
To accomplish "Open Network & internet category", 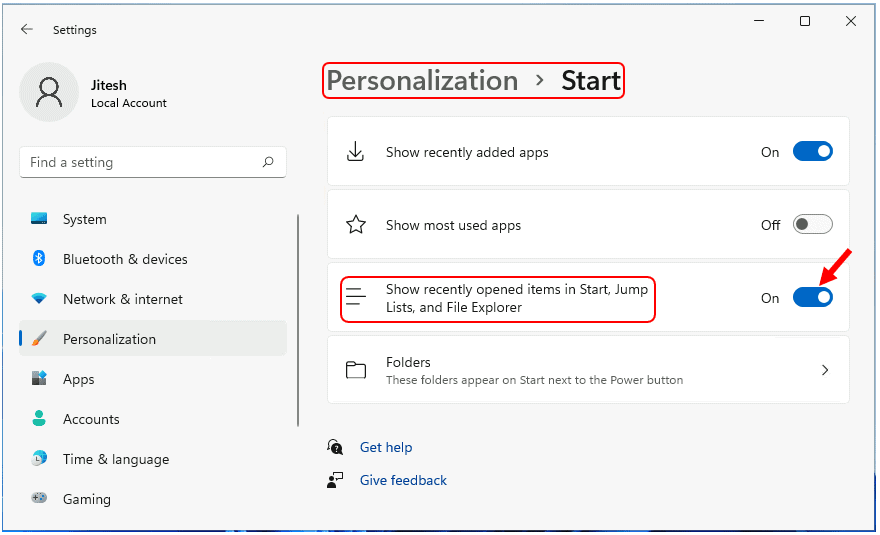I will point(153,299).
